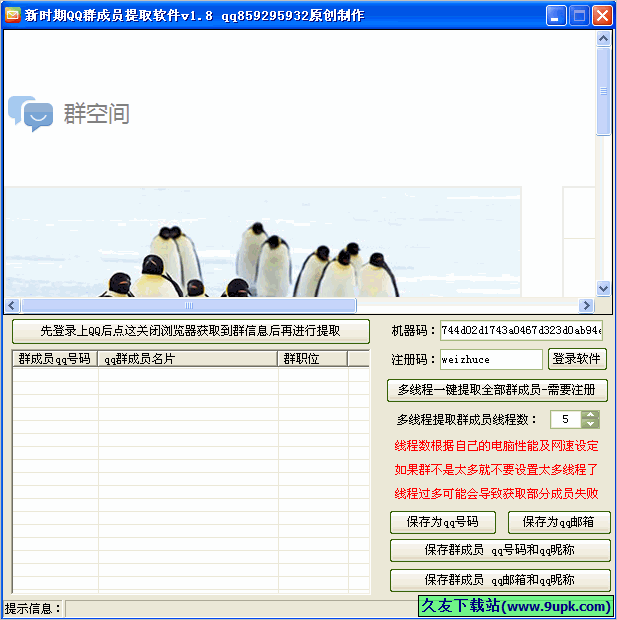Click 保存群成员 qq号码和qq昵称 button
617x620 pixels.
(x=500, y=550)
